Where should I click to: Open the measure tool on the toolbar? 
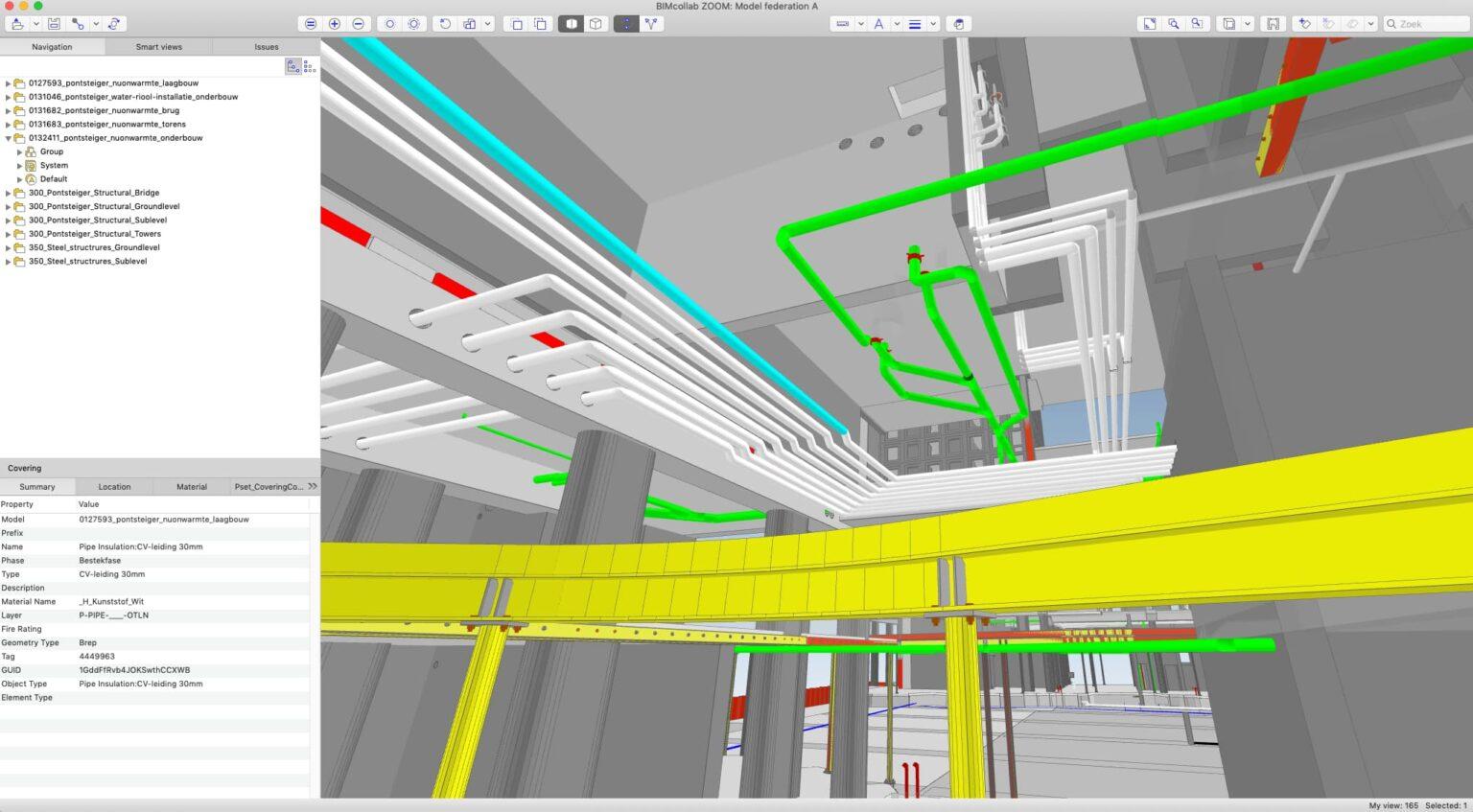coord(844,23)
